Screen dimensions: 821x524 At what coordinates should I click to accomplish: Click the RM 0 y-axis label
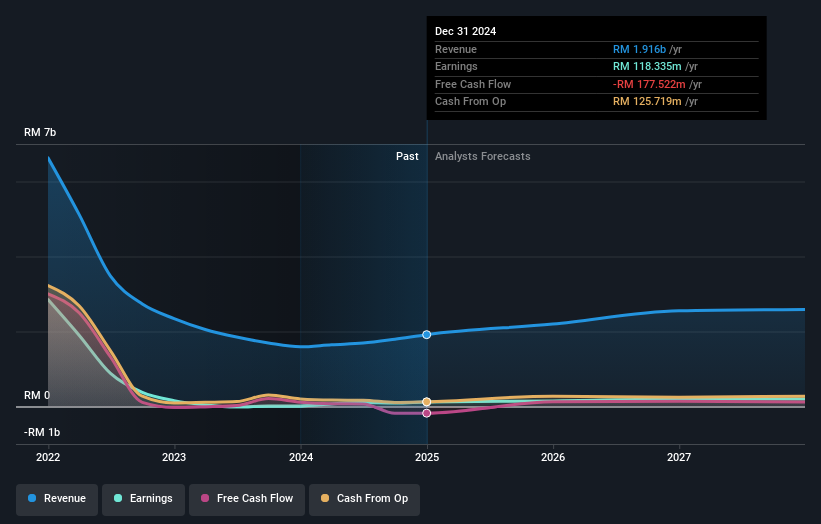(x=37, y=395)
